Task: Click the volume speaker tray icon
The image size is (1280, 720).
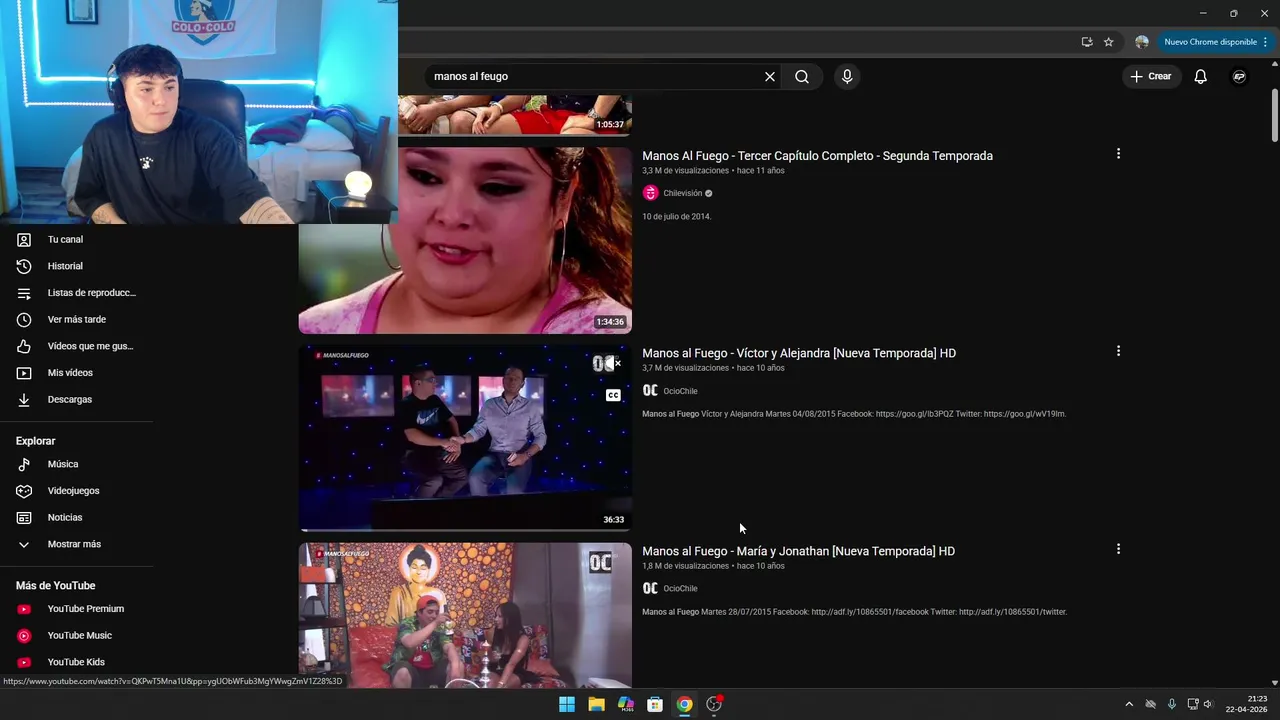Action: click(x=1208, y=704)
